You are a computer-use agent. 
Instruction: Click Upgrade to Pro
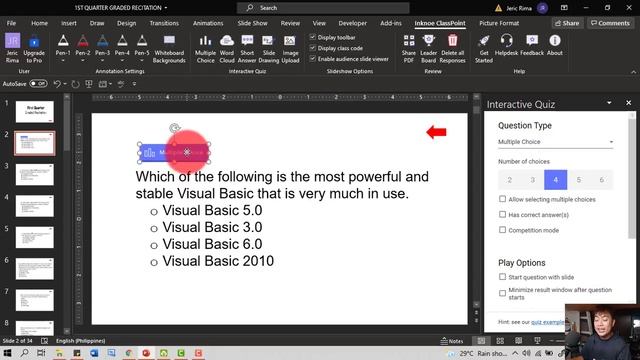(x=34, y=49)
